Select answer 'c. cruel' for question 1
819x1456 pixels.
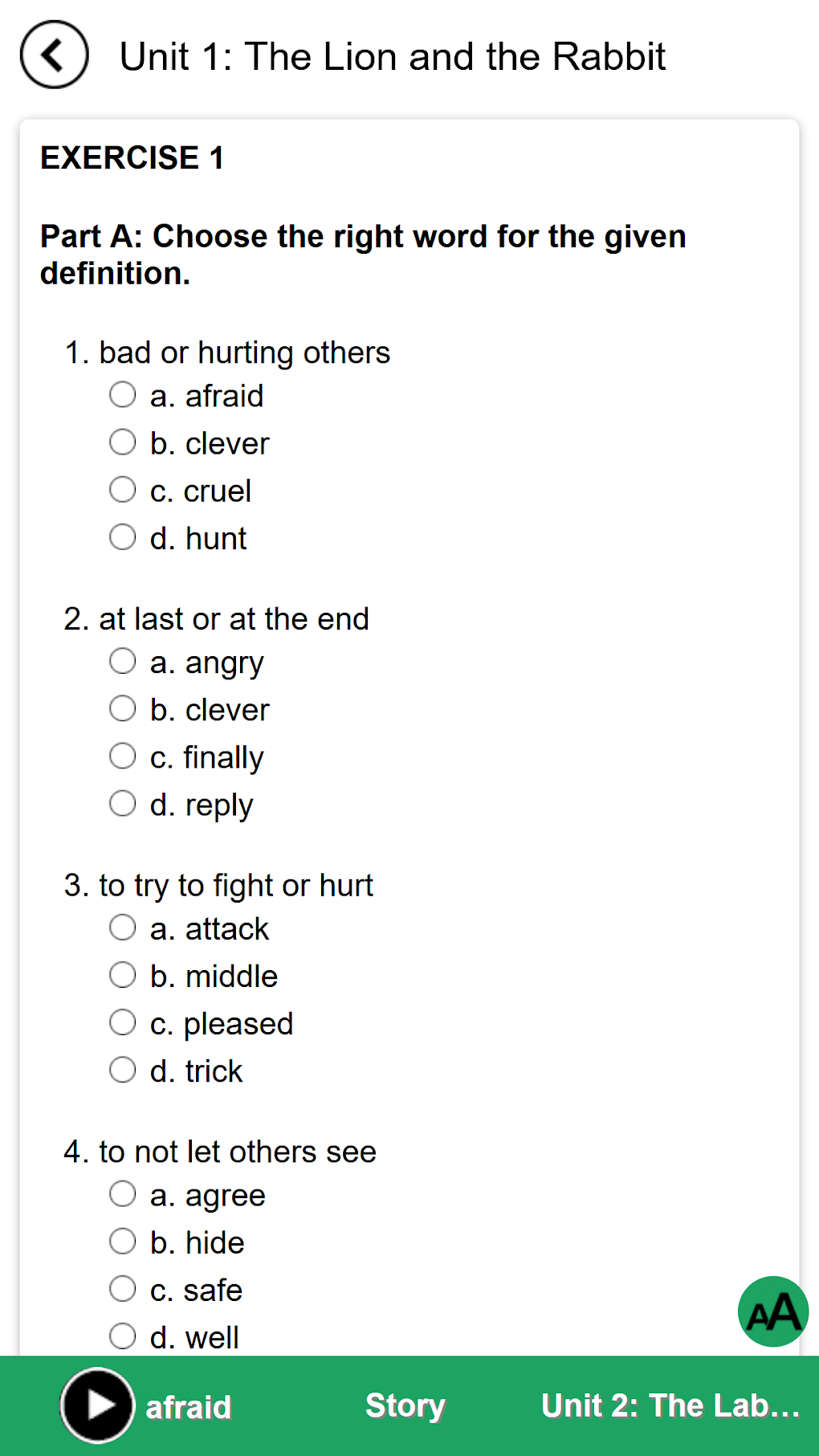click(123, 490)
